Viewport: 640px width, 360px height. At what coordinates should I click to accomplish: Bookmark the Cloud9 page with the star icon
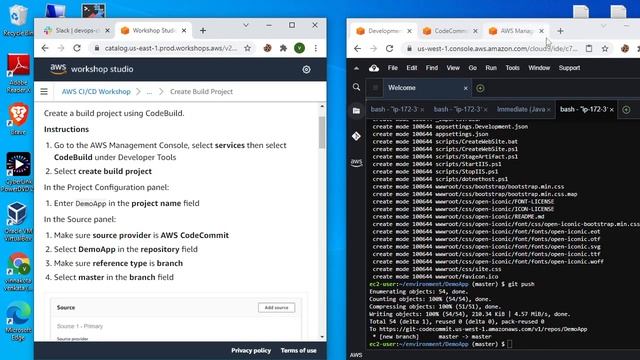[605, 49]
